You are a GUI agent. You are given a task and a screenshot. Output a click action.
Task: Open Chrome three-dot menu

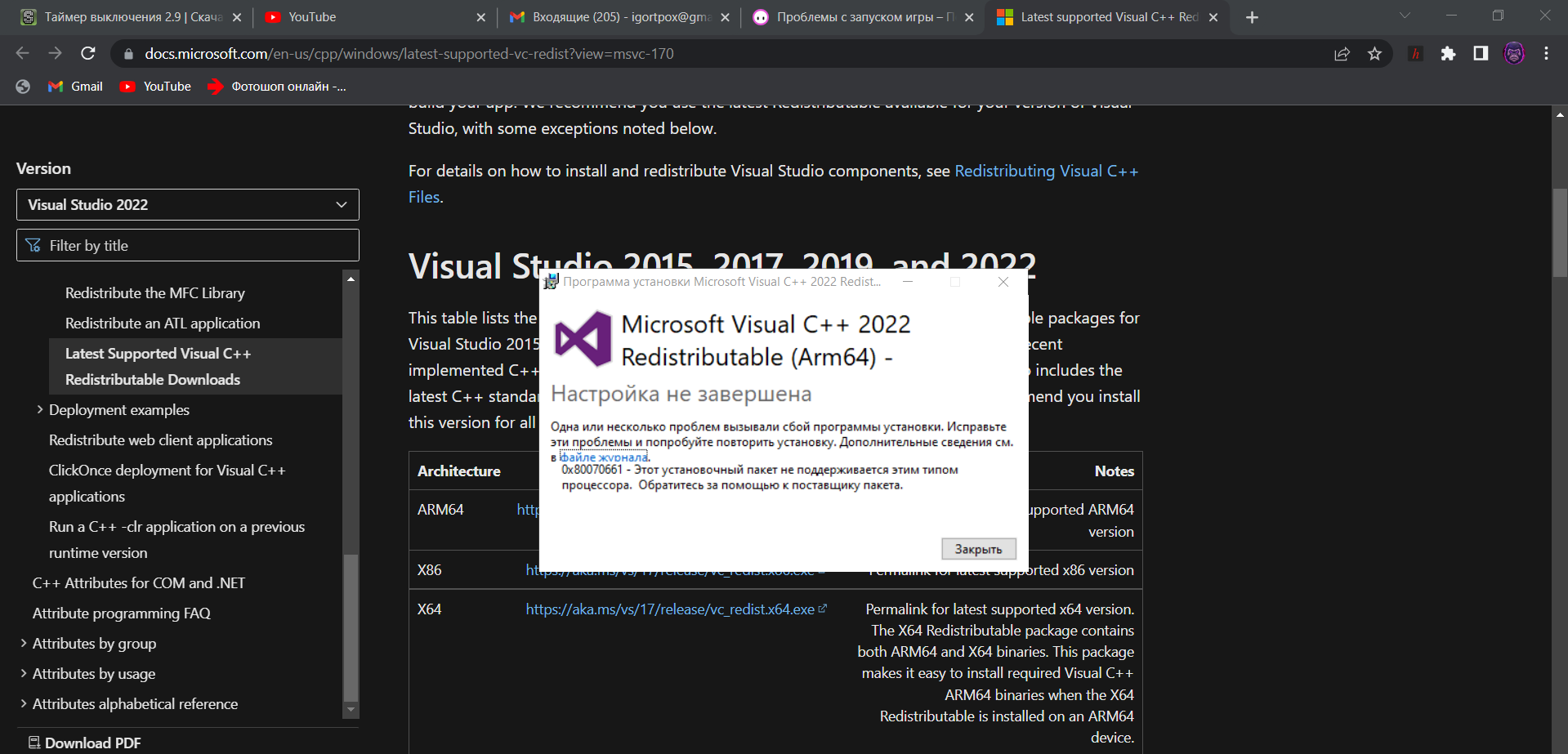point(1546,54)
